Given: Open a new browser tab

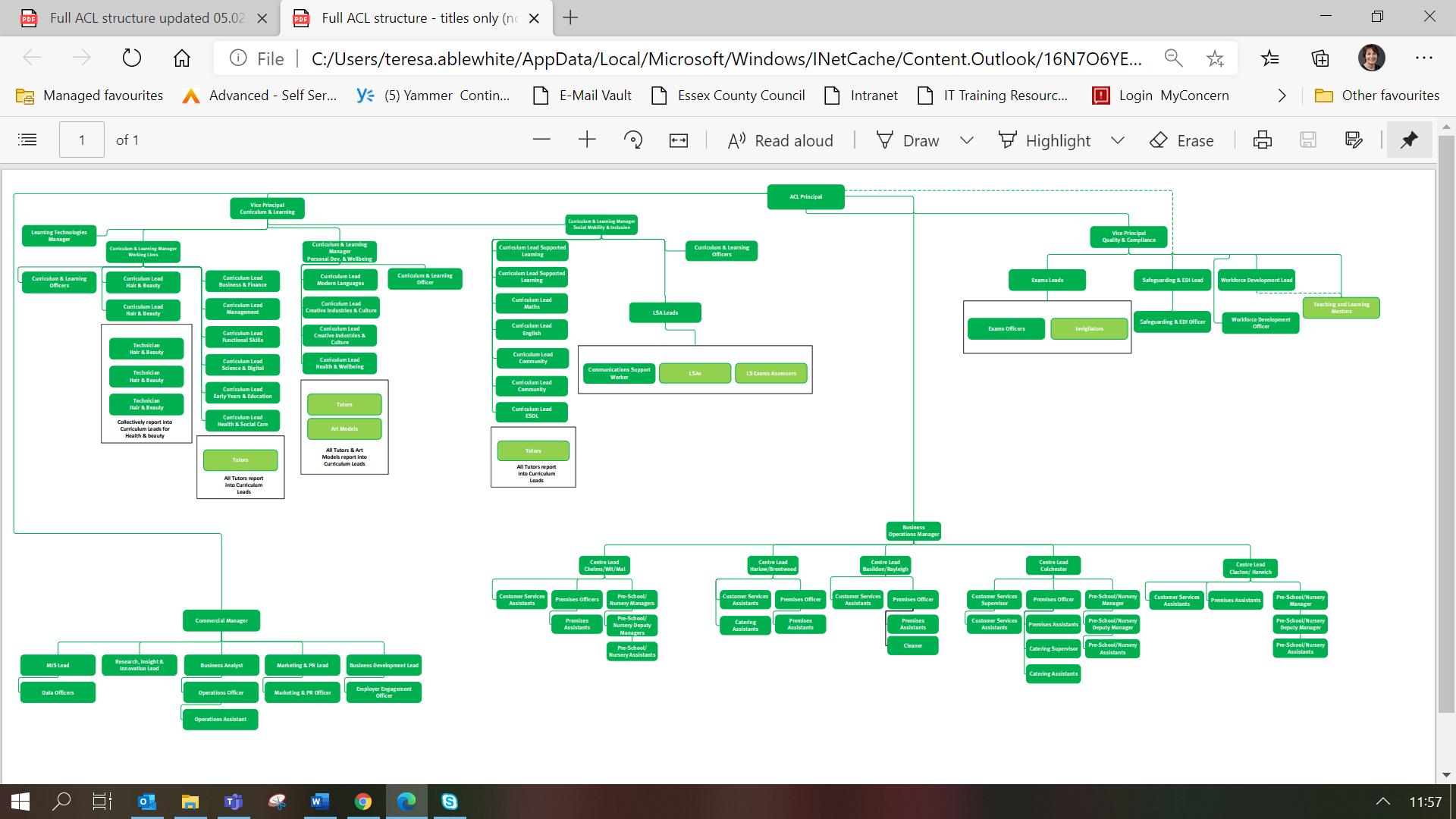Looking at the screenshot, I should [571, 18].
